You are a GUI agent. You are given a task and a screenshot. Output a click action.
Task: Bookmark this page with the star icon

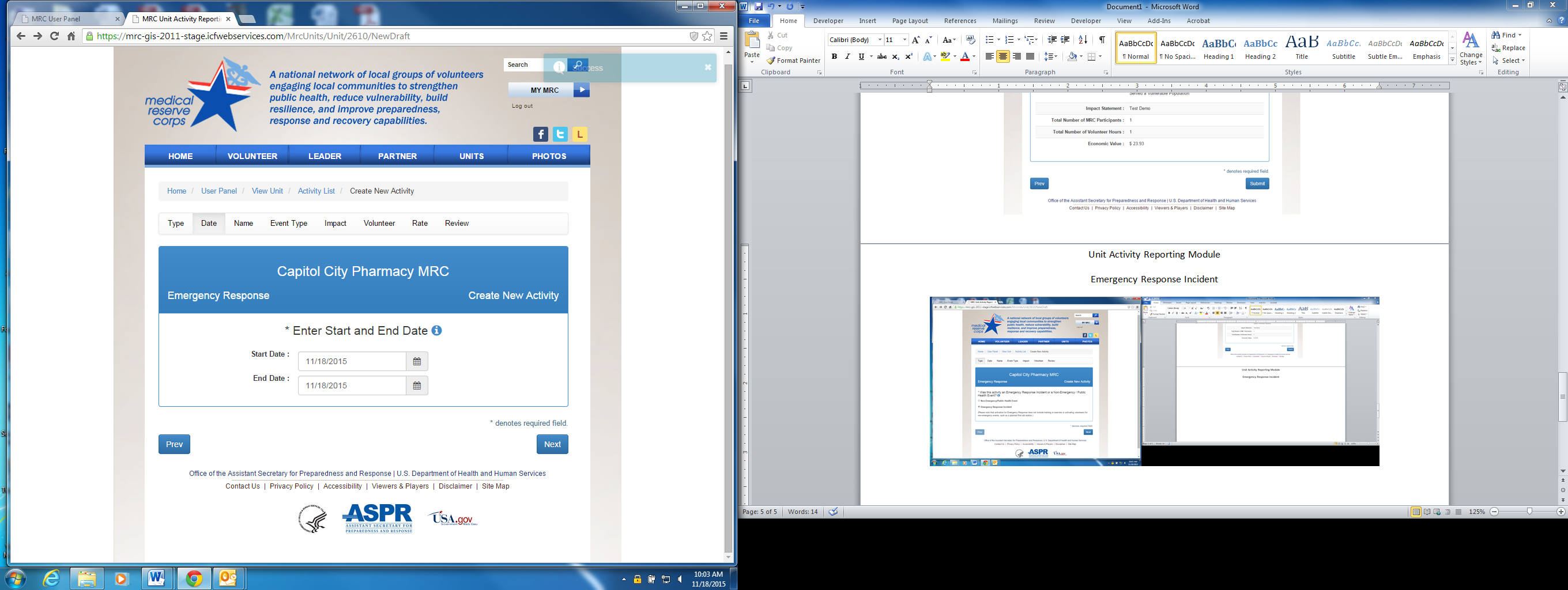[x=707, y=36]
